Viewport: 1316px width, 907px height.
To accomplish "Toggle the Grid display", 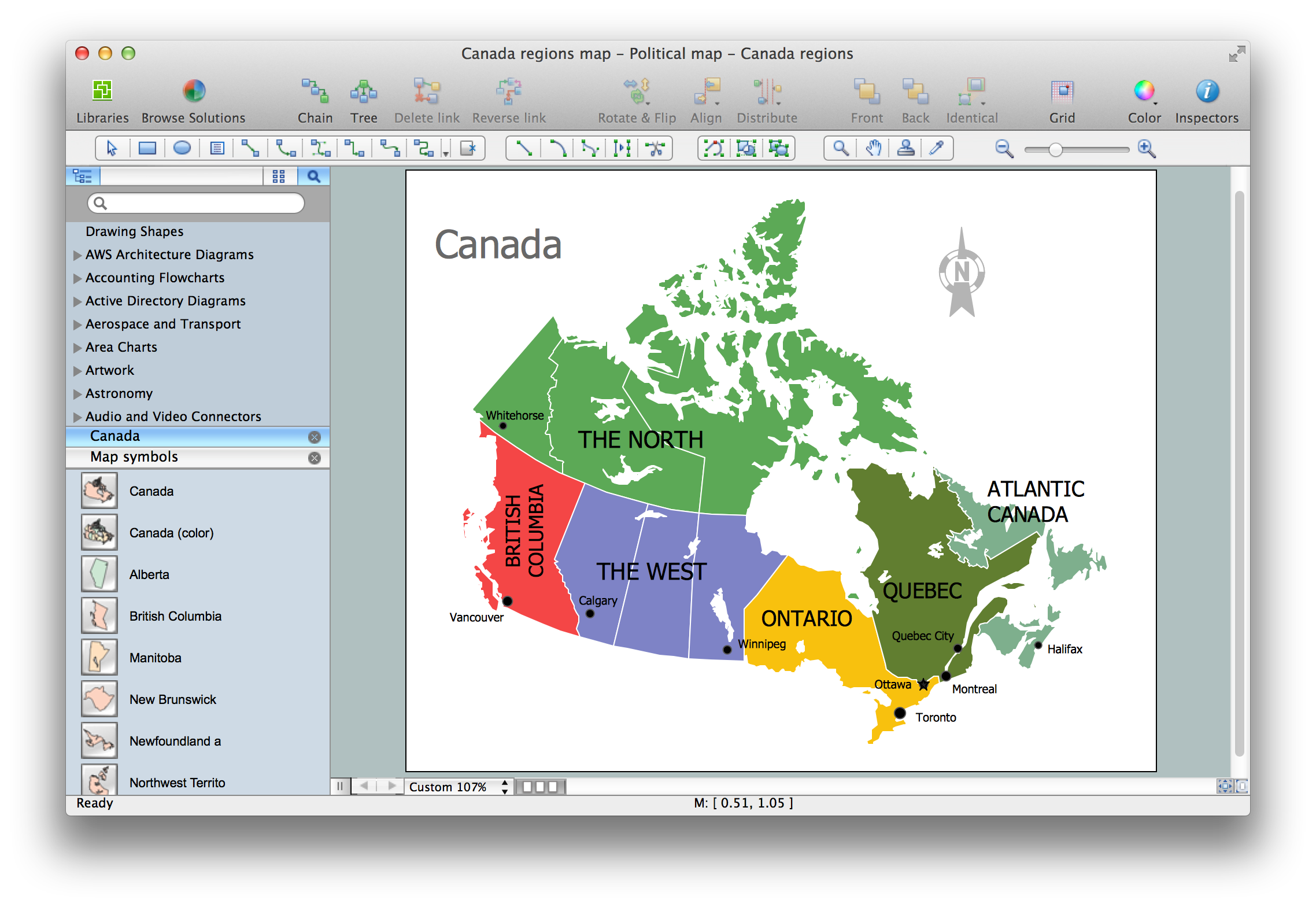I will (1062, 91).
